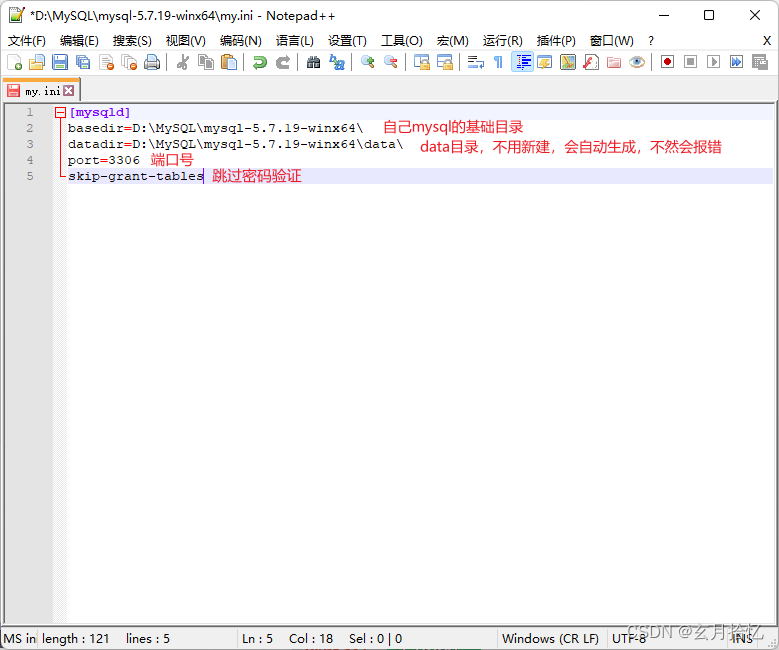779x650 pixels.
Task: Toggle synchronize horizontal scrolling
Action: pyautogui.click(x=445, y=62)
